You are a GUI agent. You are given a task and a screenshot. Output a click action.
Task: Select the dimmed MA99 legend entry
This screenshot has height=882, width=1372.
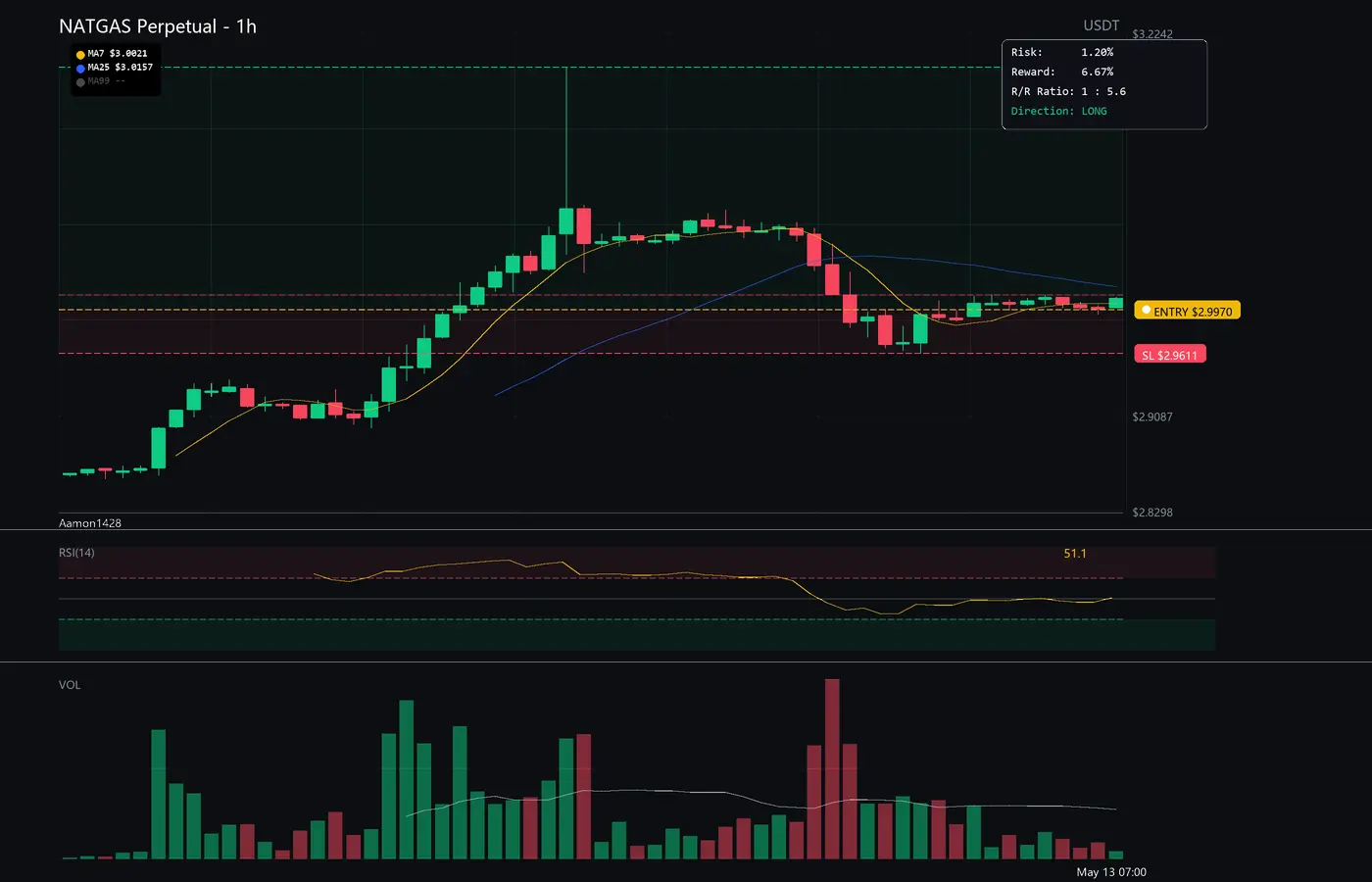pyautogui.click(x=101, y=81)
